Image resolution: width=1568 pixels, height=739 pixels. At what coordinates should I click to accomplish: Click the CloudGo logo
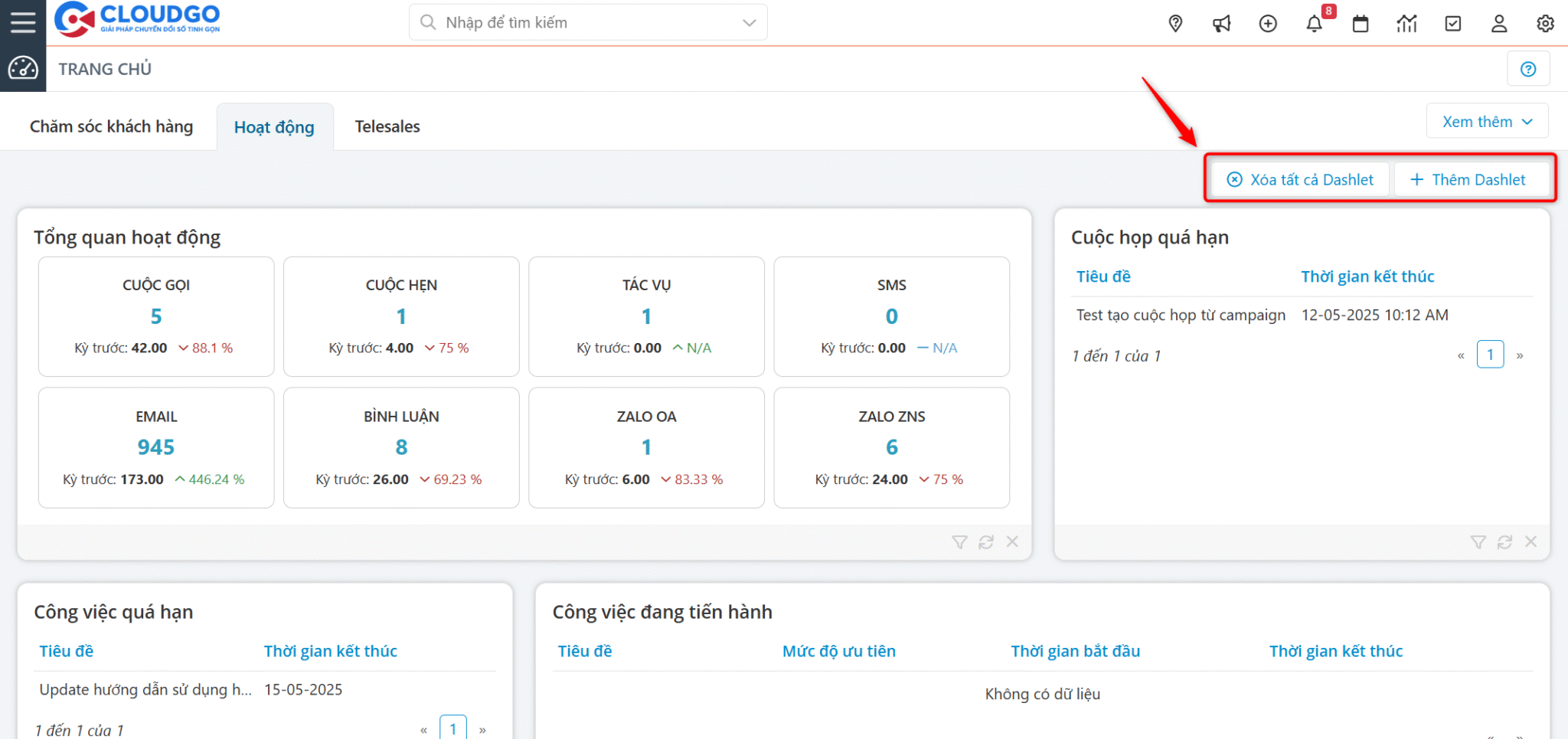point(137,19)
